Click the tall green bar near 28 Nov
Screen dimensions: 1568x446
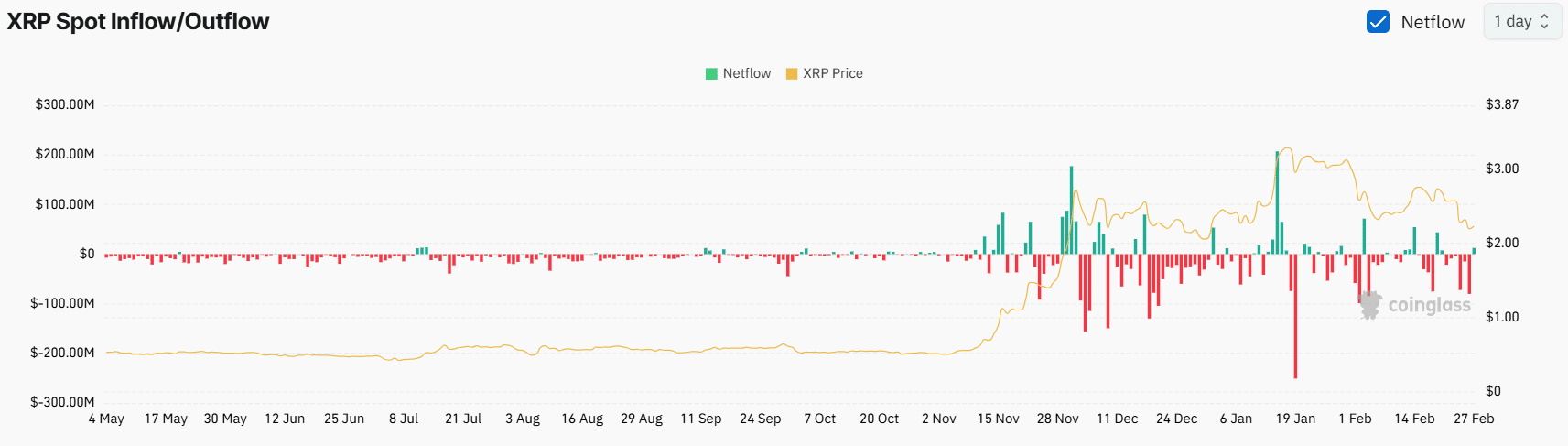pyautogui.click(x=1071, y=211)
